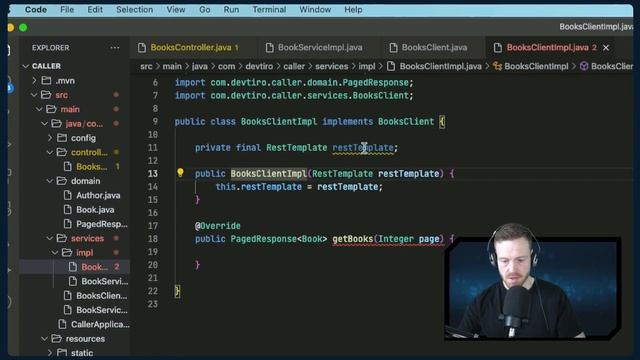Open the Run menu
Screen dimensions: 640x360
[x=231, y=9]
